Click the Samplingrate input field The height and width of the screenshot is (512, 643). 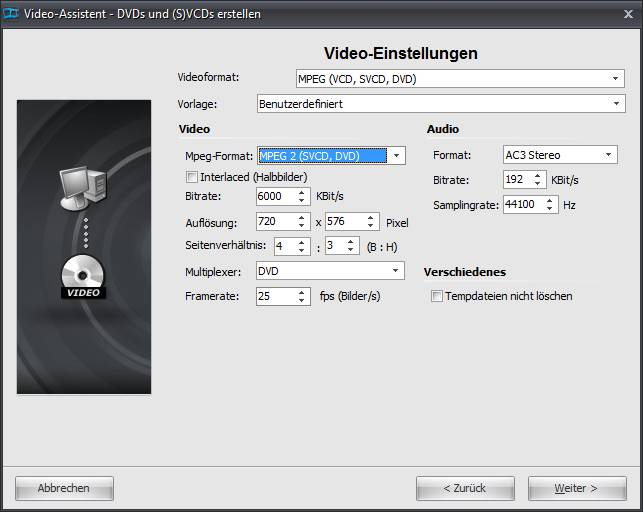tap(523, 204)
